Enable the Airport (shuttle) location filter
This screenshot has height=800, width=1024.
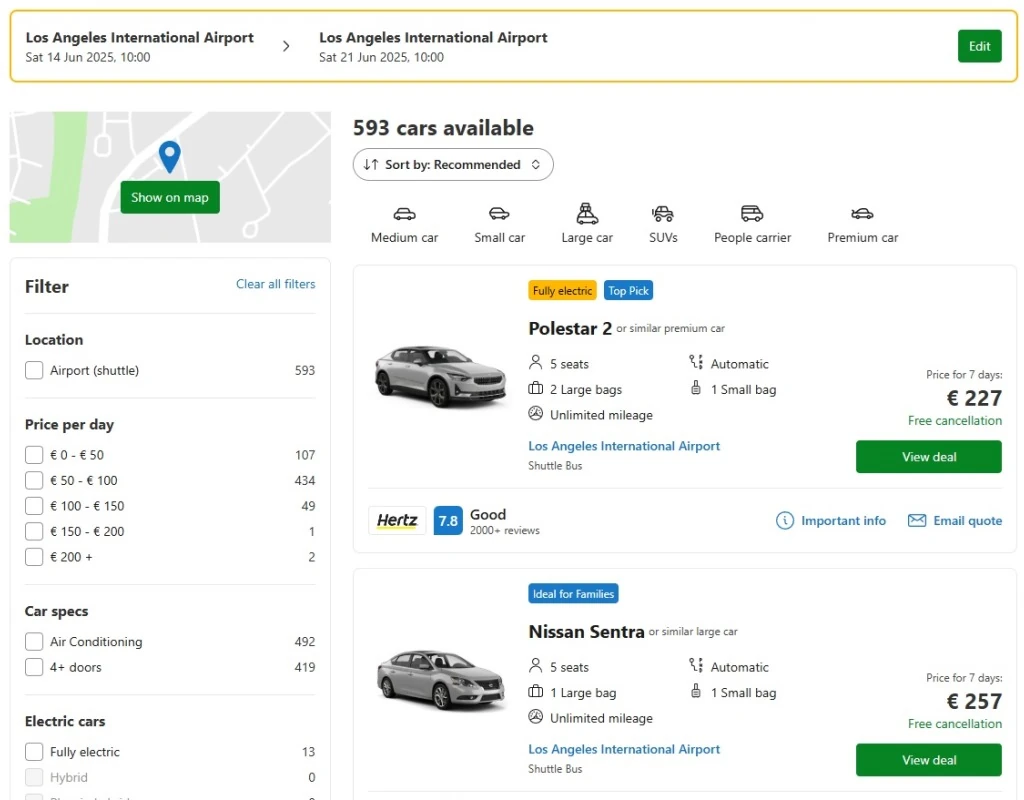[33, 370]
